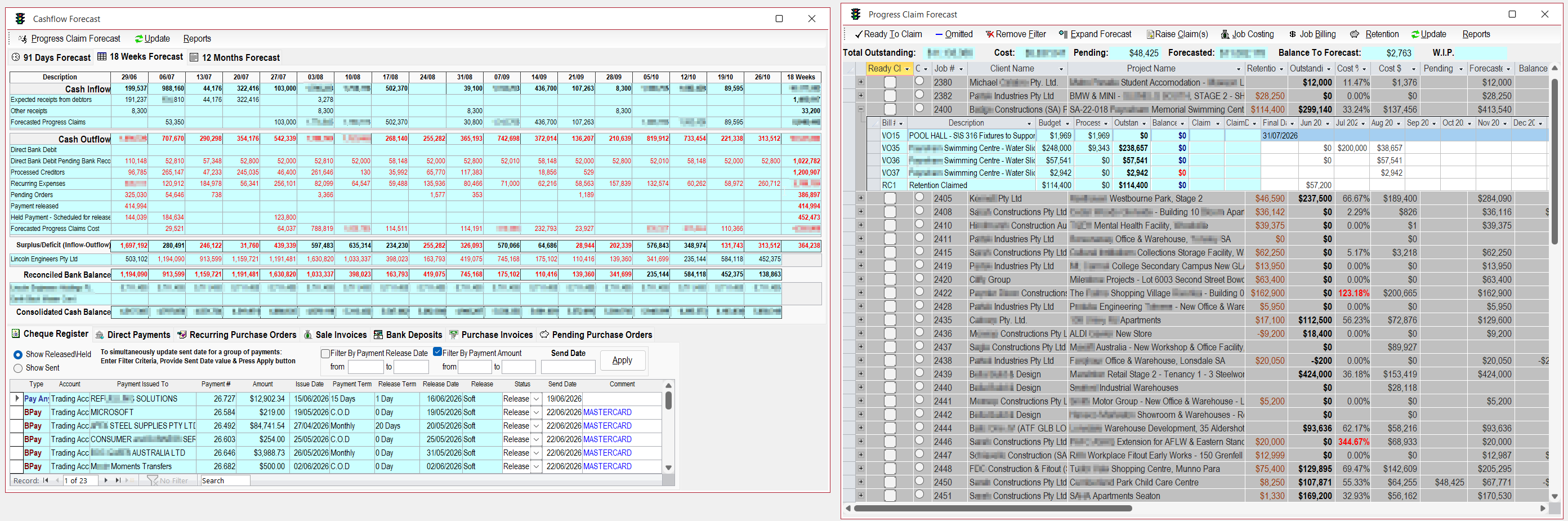Tick Ready Claim checkbox for job 2405
Screen dimensions: 1568x521
pyautogui.click(x=890, y=199)
